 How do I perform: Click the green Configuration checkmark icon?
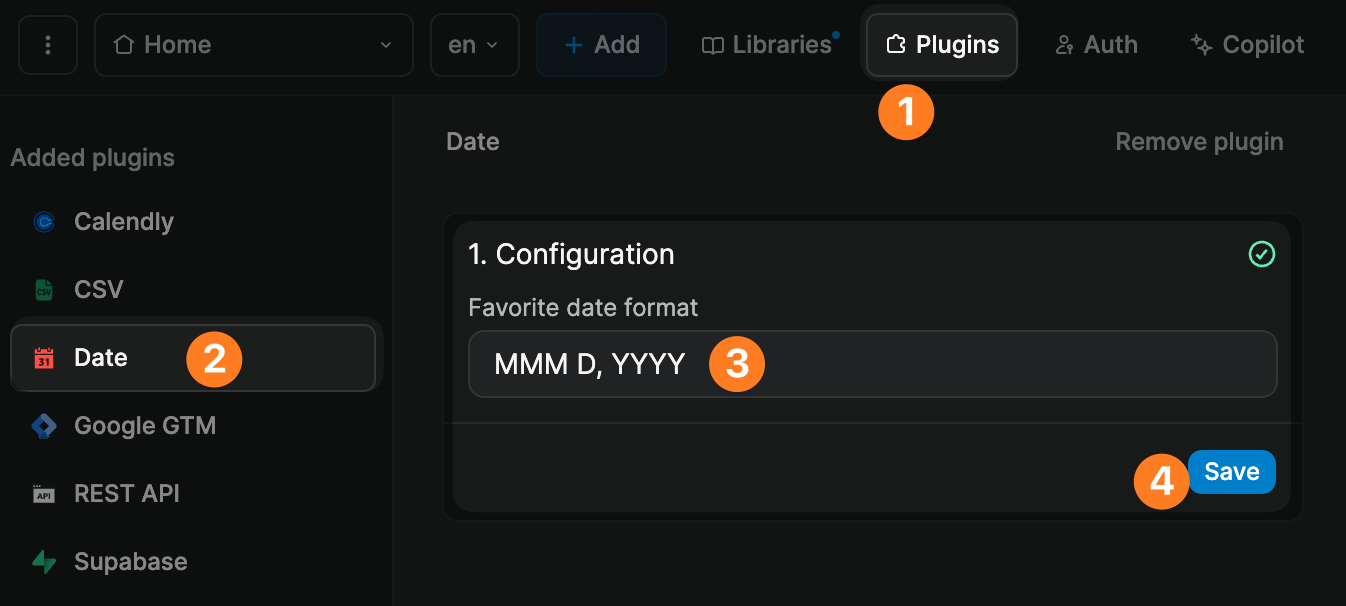point(1262,255)
